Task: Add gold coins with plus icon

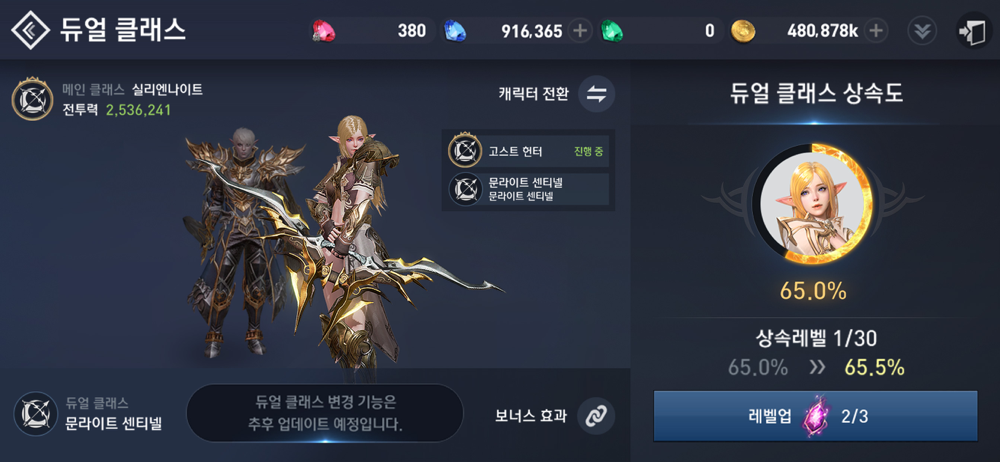Action: (876, 31)
